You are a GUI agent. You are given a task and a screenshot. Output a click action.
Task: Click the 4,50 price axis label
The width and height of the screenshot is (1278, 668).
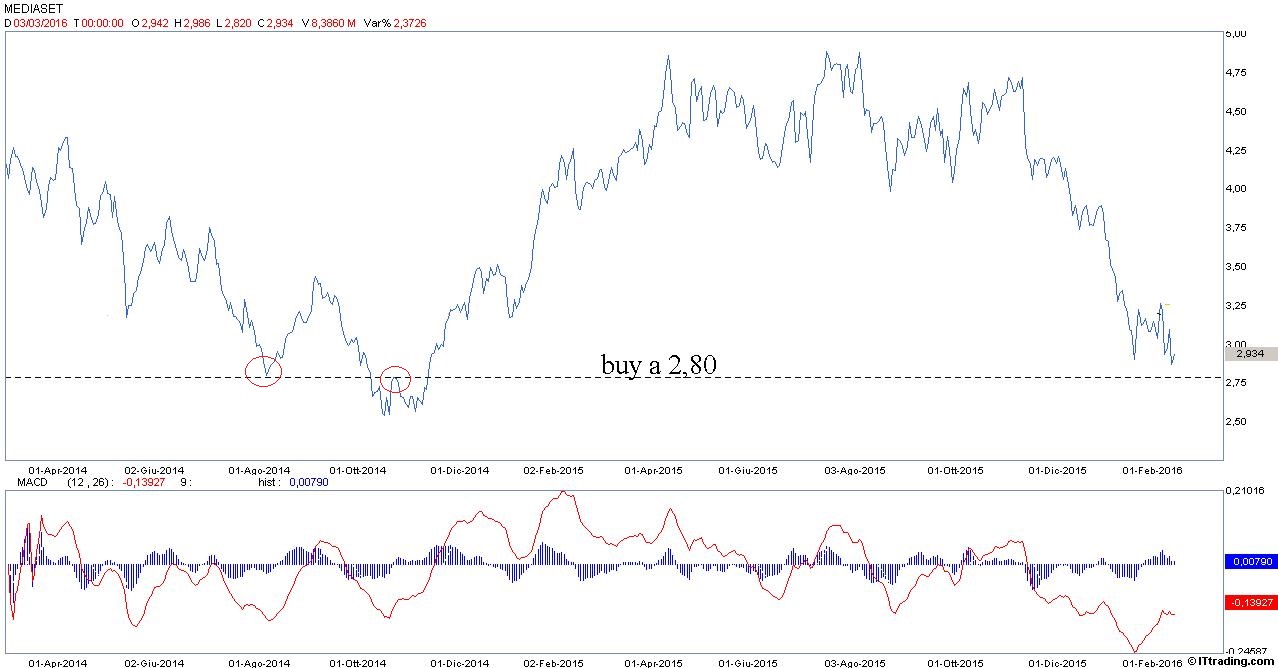(x=1236, y=111)
